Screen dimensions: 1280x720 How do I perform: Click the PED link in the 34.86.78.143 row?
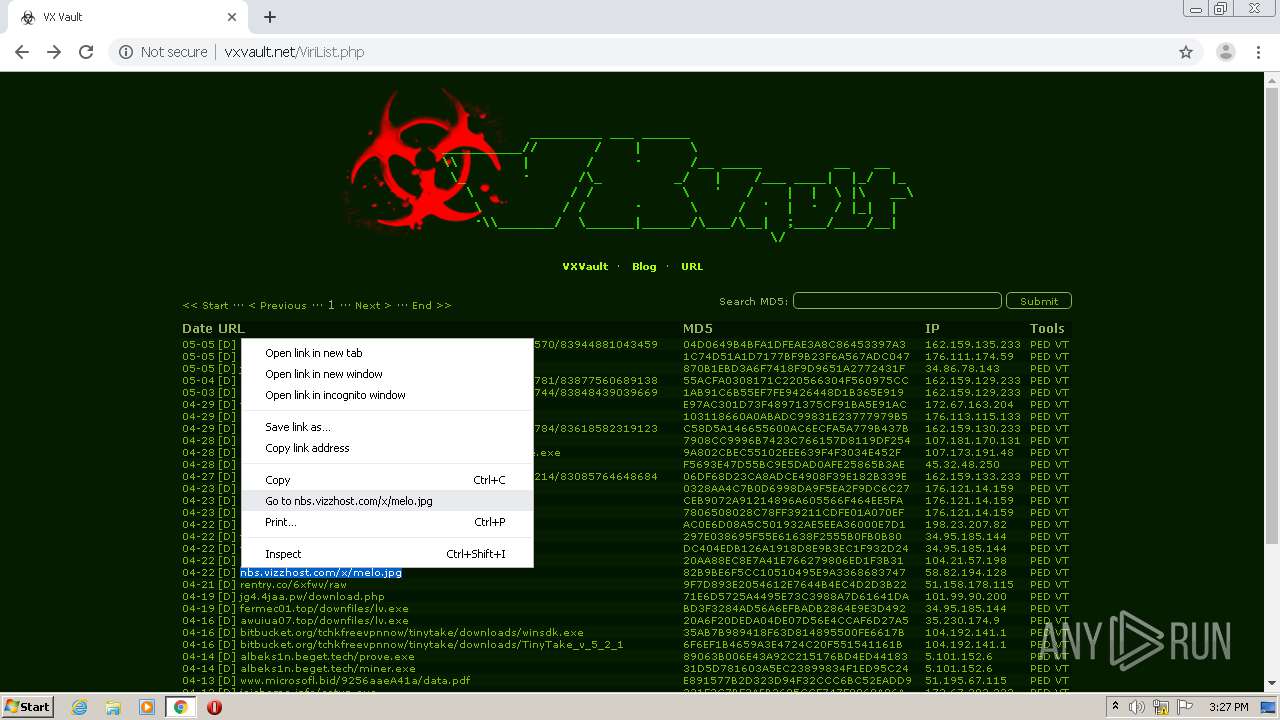click(x=1040, y=369)
